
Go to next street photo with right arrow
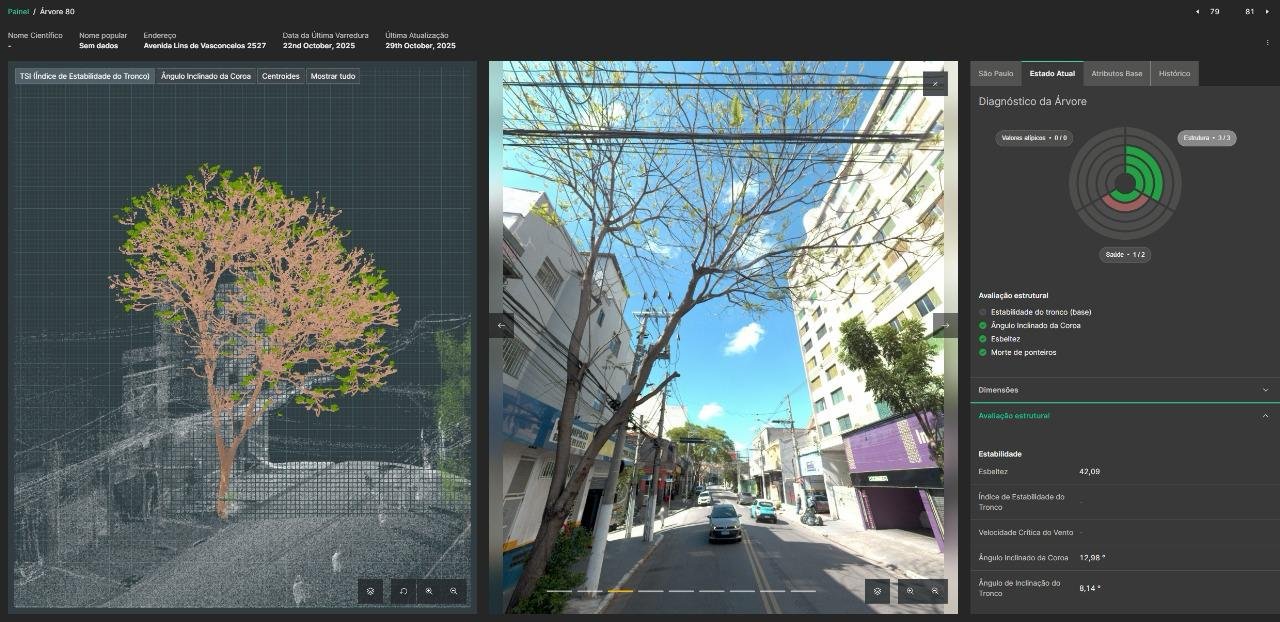tap(945, 325)
